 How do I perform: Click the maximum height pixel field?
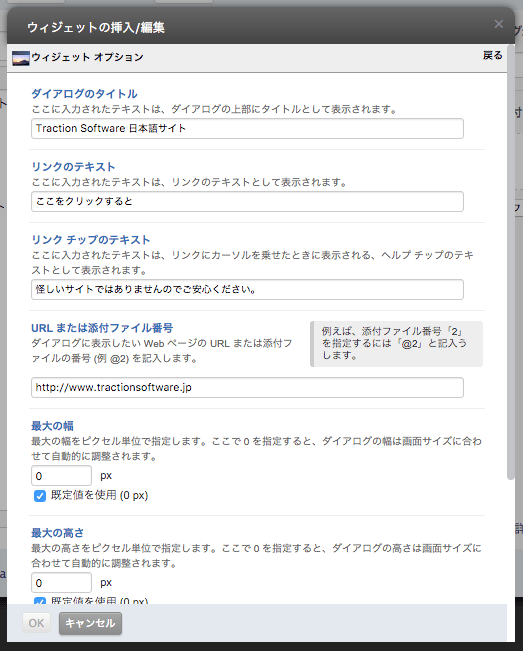pyautogui.click(x=61, y=582)
